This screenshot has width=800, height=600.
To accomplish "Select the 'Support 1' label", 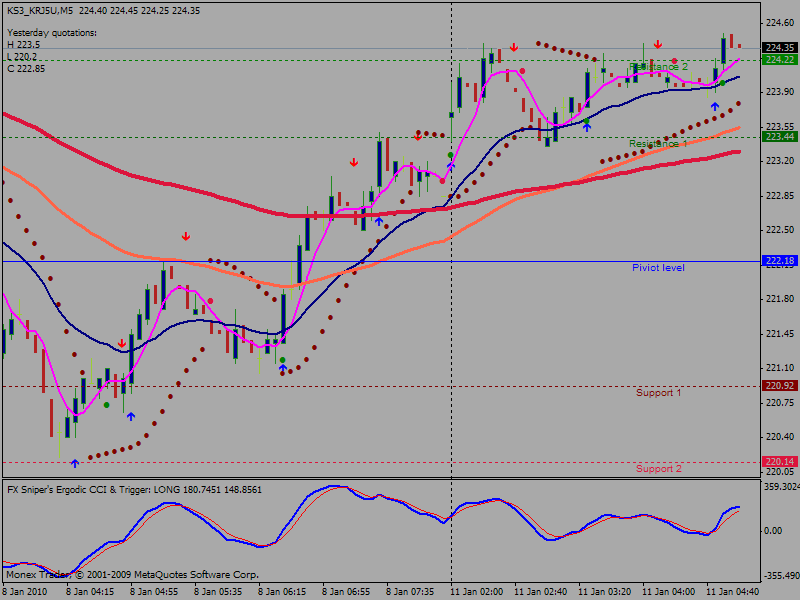I will pos(658,393).
